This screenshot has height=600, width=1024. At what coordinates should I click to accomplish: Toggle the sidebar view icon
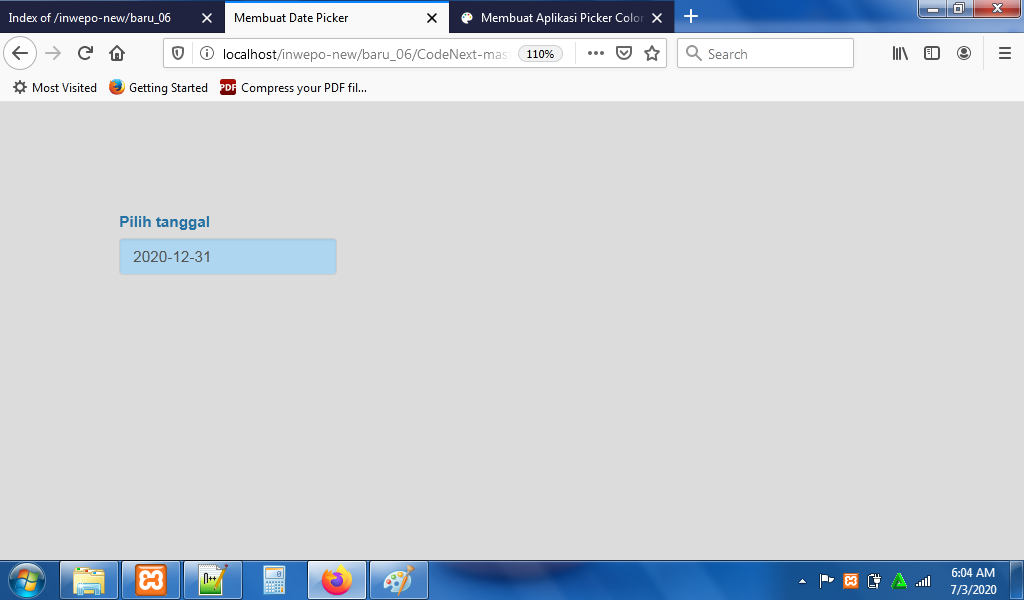tap(932, 54)
